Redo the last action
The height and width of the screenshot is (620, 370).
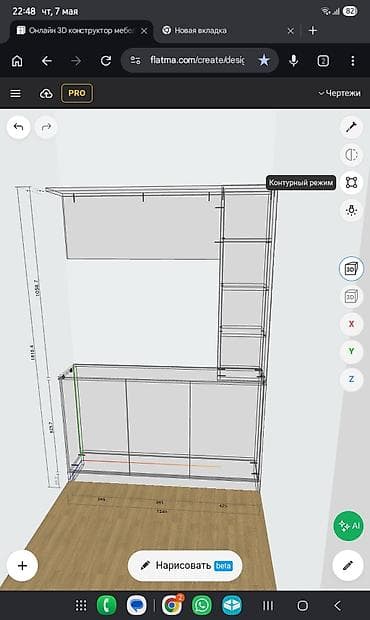point(46,127)
